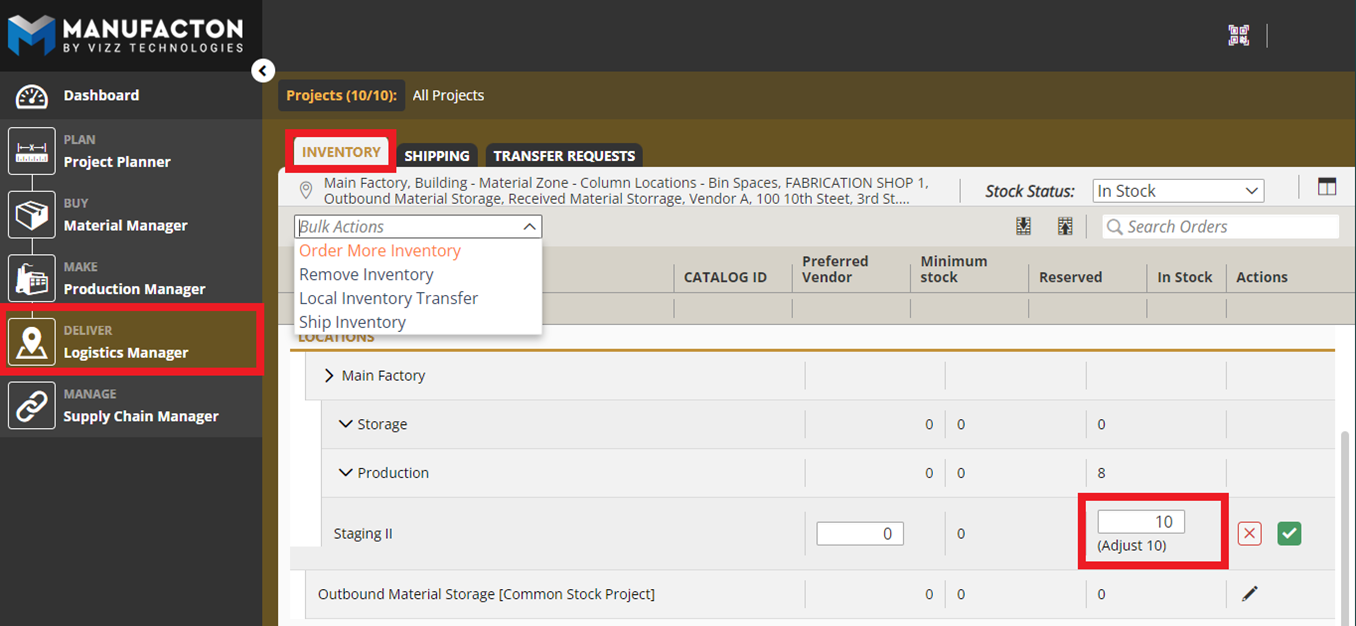Screen dimensions: 1356x626
Task: Click the Staging II minimum stock field
Action: (860, 534)
